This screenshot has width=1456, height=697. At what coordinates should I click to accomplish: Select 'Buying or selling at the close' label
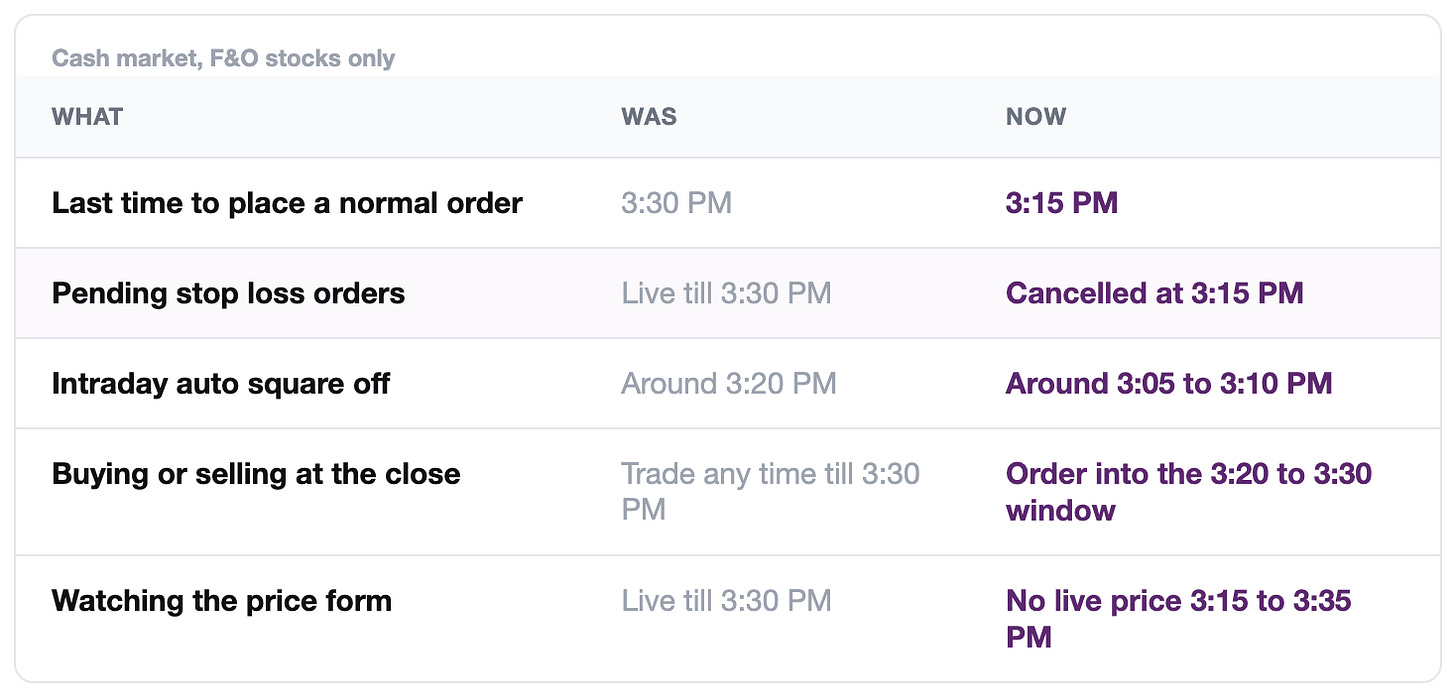(256, 473)
